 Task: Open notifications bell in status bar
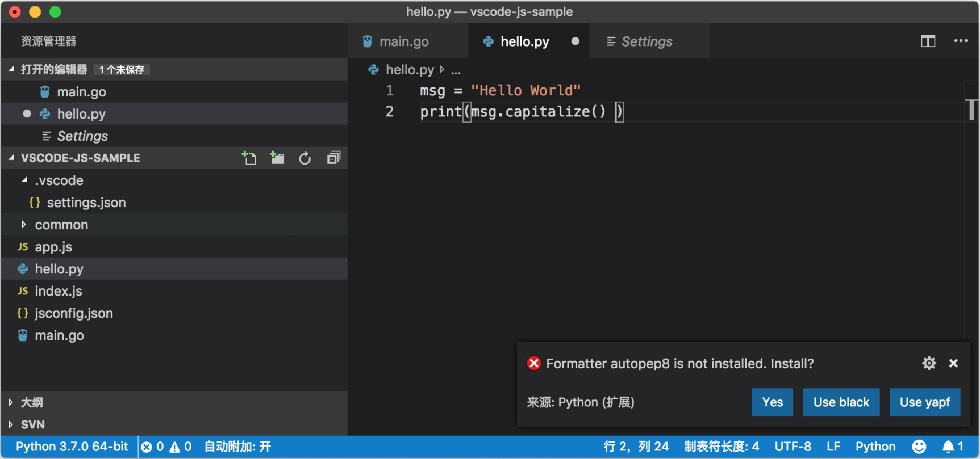953,446
